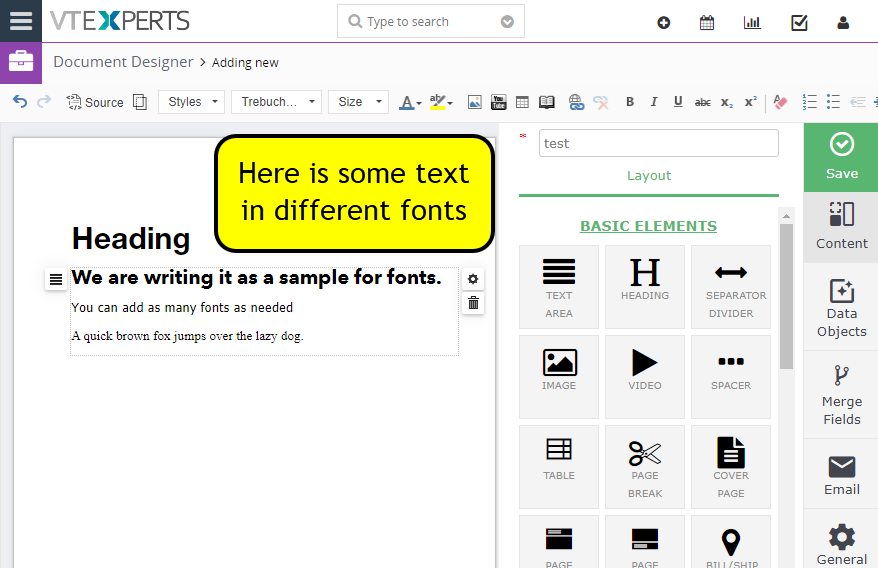
Task: Click the Type to search field
Action: click(431, 21)
